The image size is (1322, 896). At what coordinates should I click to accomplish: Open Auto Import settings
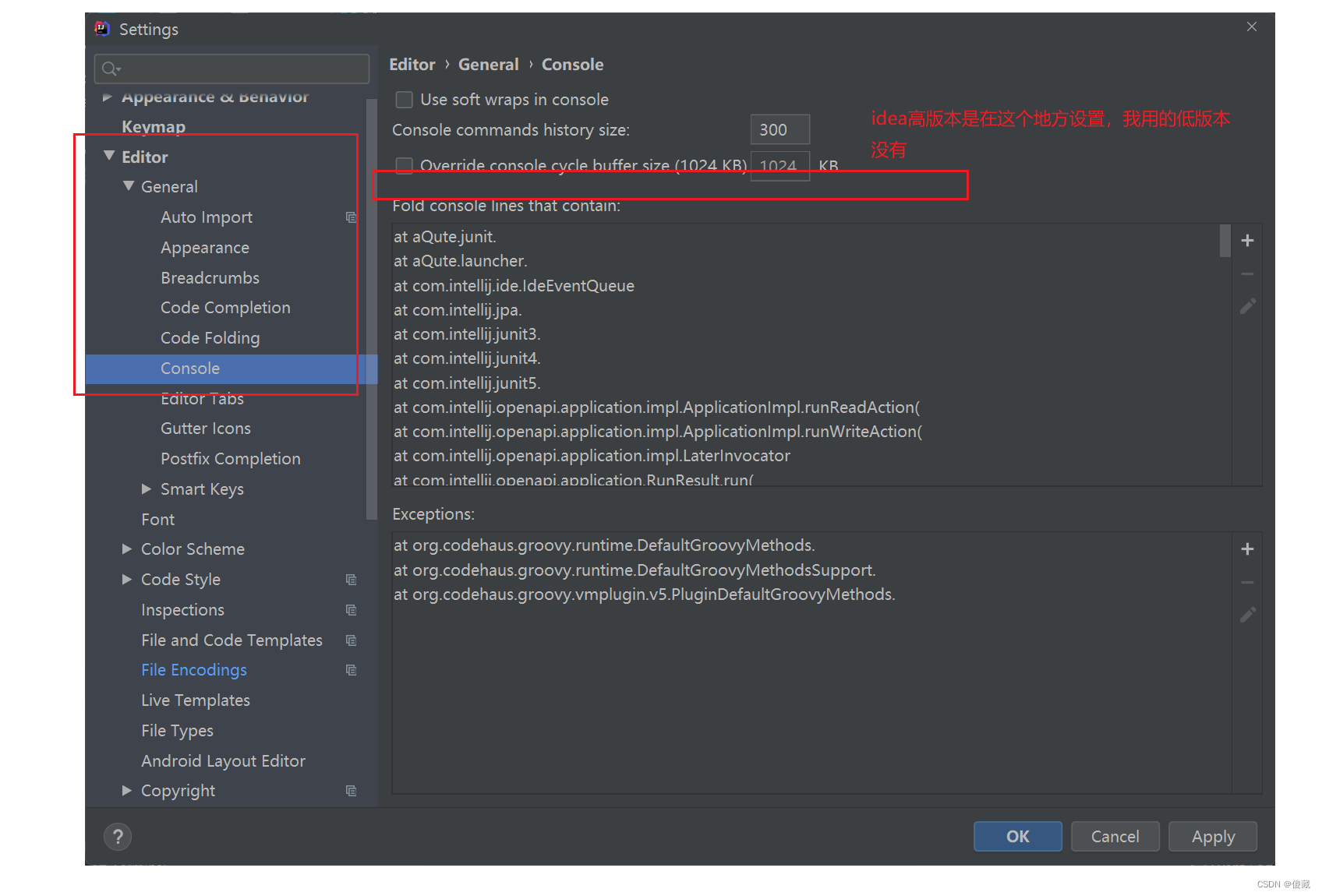pyautogui.click(x=207, y=217)
